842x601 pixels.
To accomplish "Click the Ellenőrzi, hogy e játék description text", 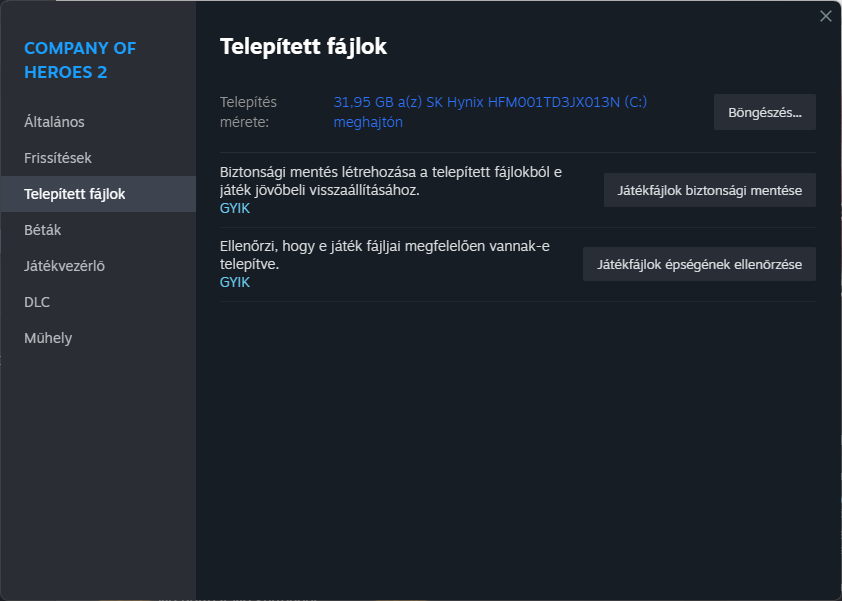I will (384, 255).
